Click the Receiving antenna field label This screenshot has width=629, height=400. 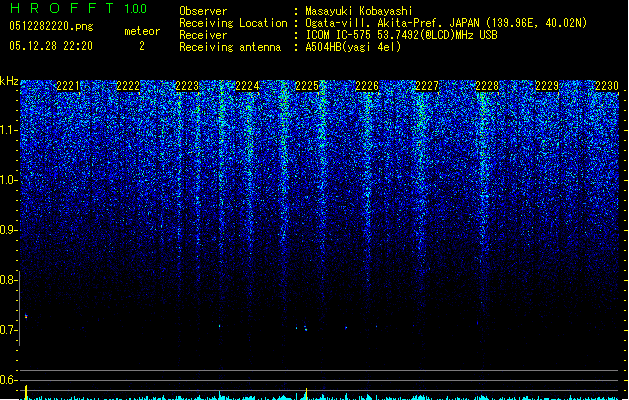point(230,47)
